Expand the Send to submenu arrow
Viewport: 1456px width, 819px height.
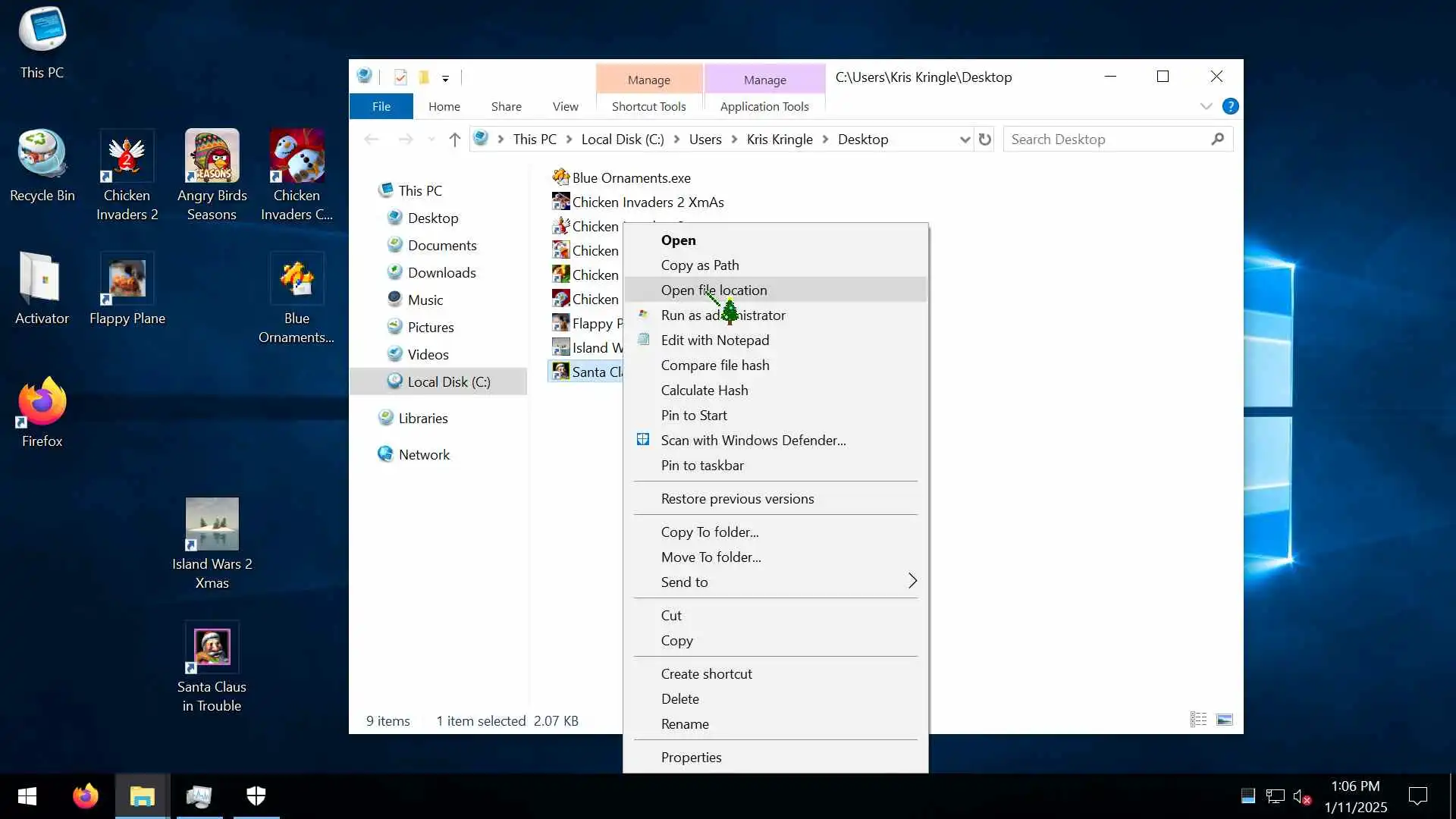pyautogui.click(x=912, y=582)
